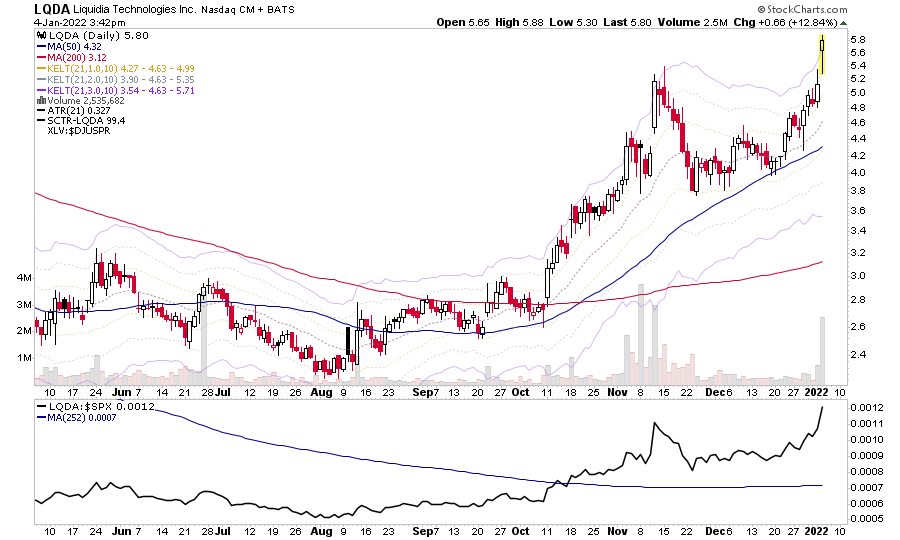Screen dimensions: 900x540
Task: Click the candlestick icon beside LQDA (Daily)
Action: pos(42,35)
